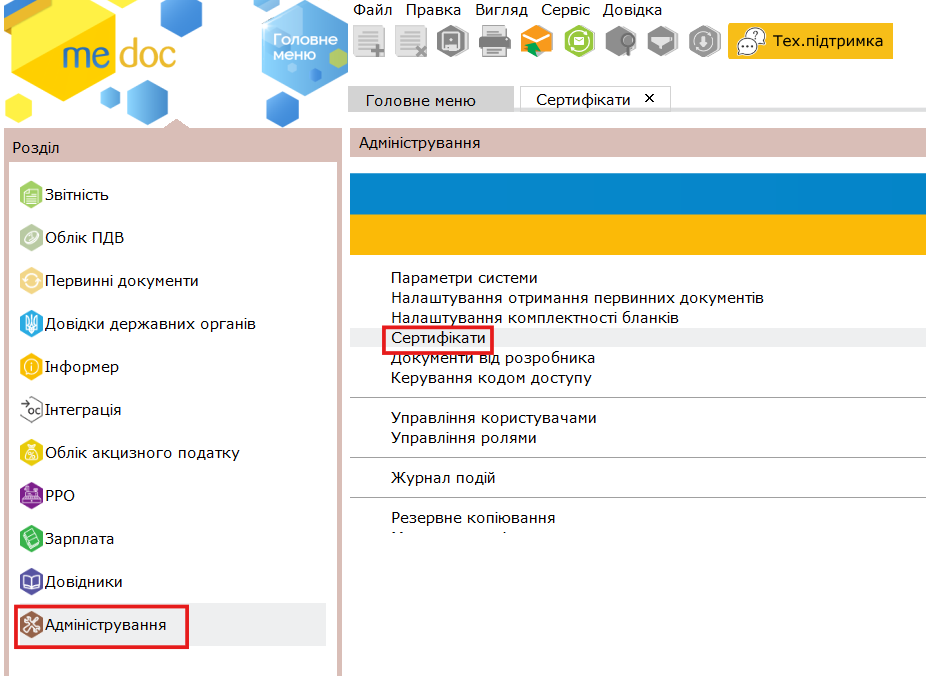The image size is (926, 676).
Task: Open the Вигляд menu
Action: pyautogui.click(x=501, y=10)
